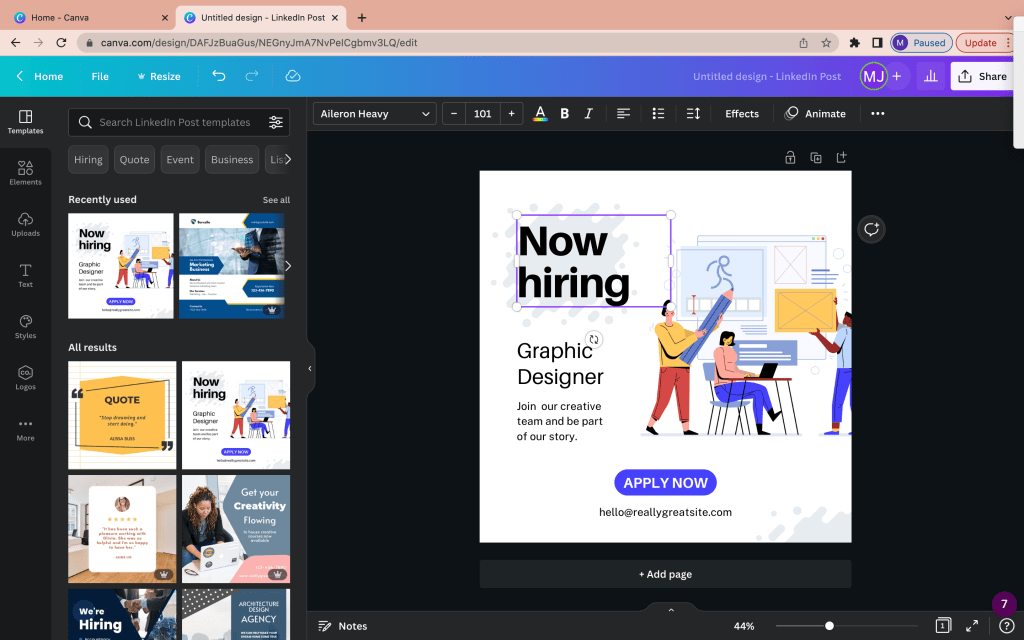Viewport: 1024px width, 640px height.
Task: Open the Aileron Heavy font dropdown
Action: [374, 114]
